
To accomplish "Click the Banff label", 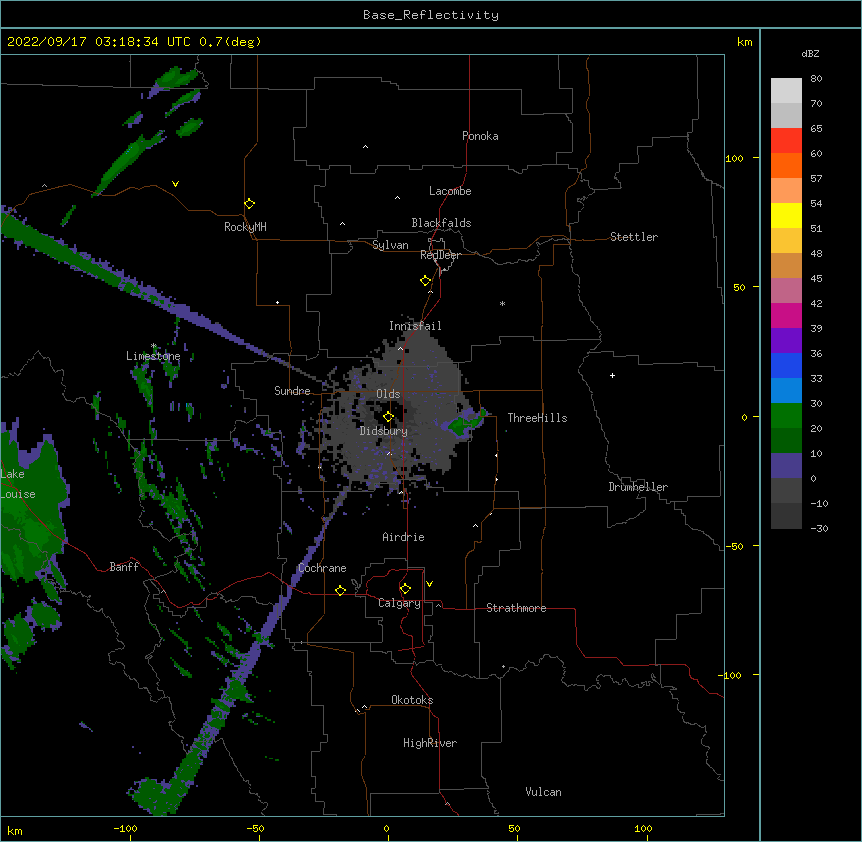I will pos(124,567).
